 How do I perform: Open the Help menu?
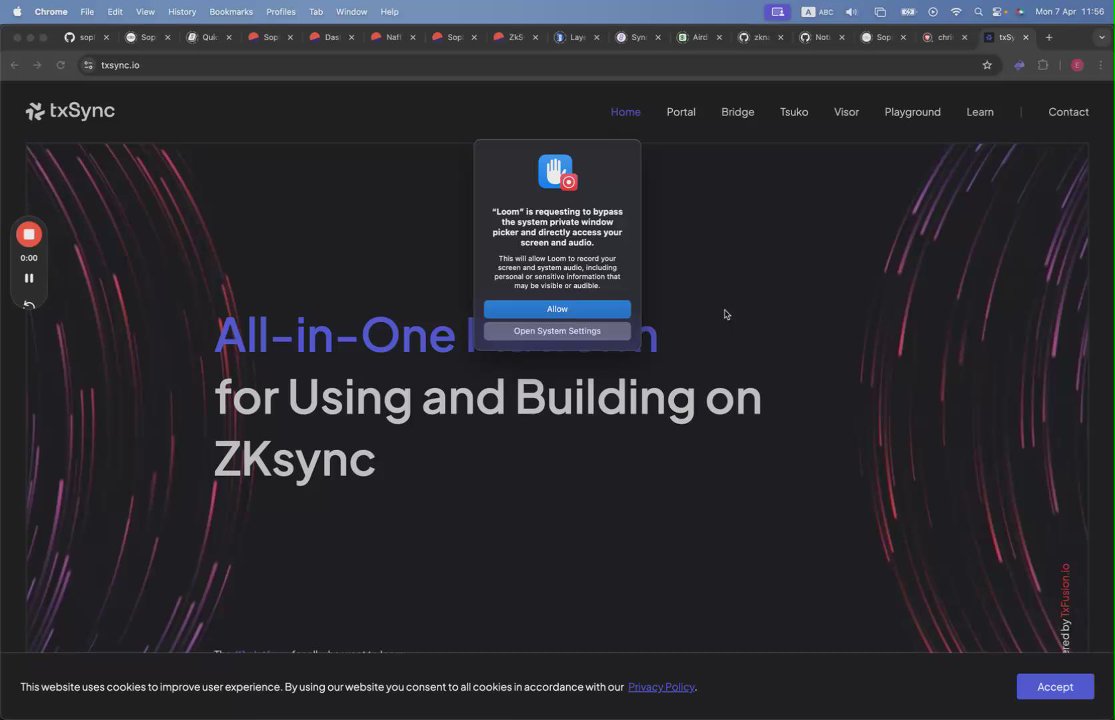[x=389, y=11]
